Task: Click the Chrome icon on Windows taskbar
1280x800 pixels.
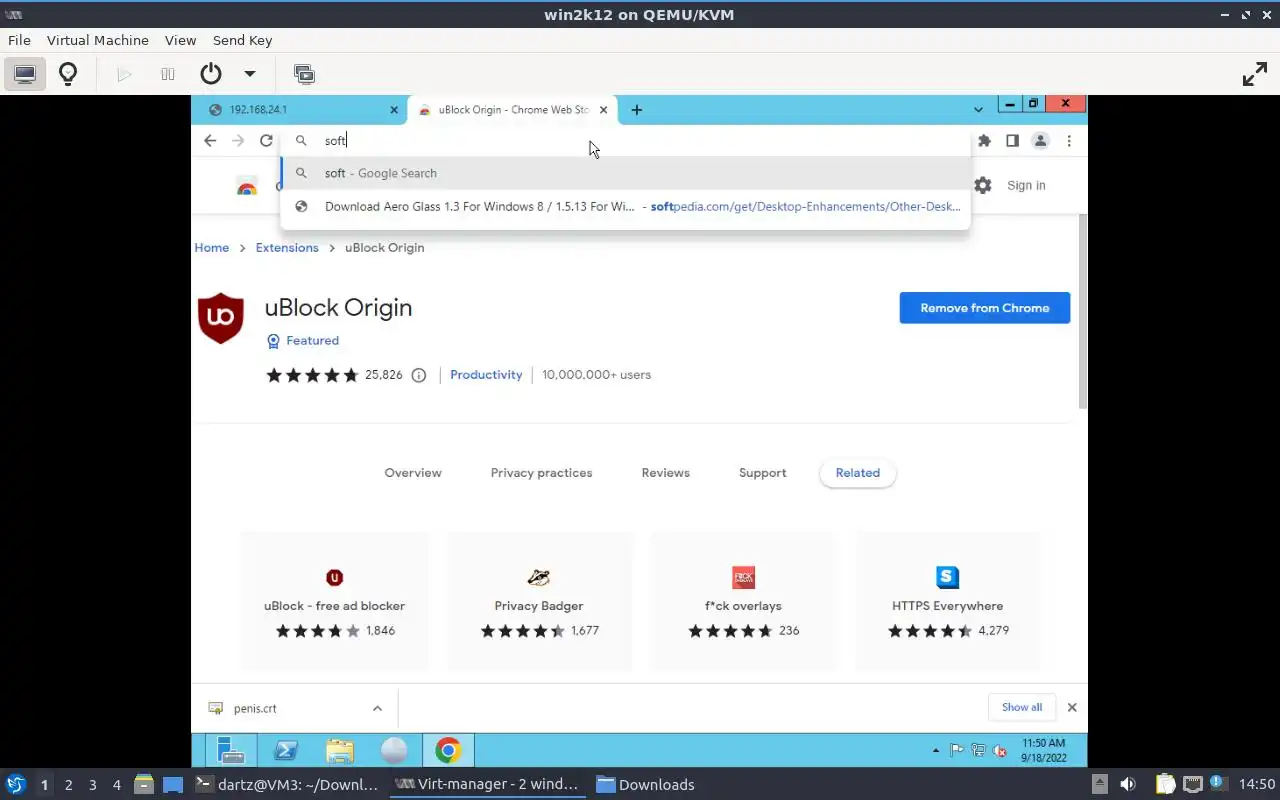Action: [448, 750]
